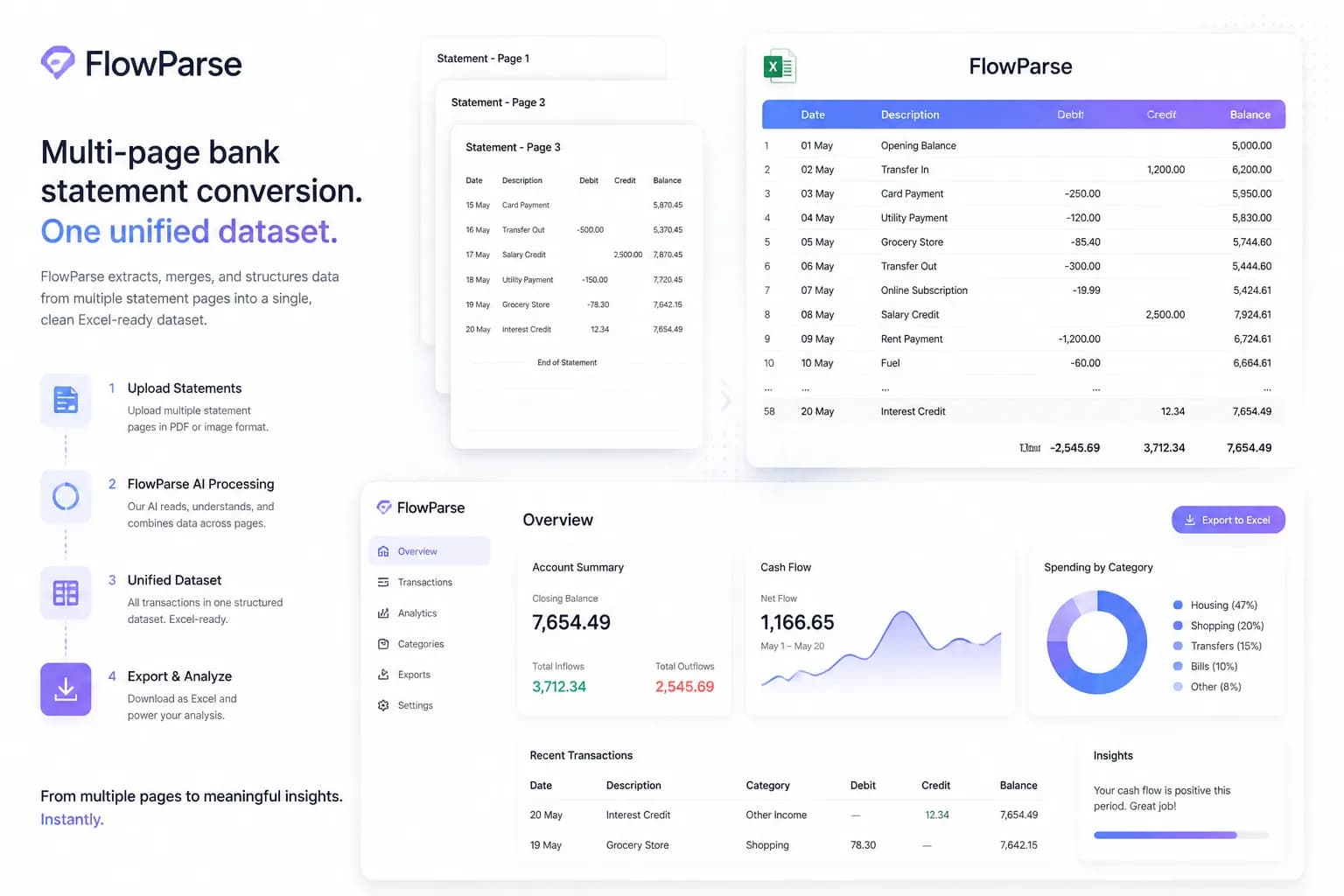This screenshot has height=896, width=1344.
Task: Select the Shopping (20%) legend swatch
Action: (1178, 626)
